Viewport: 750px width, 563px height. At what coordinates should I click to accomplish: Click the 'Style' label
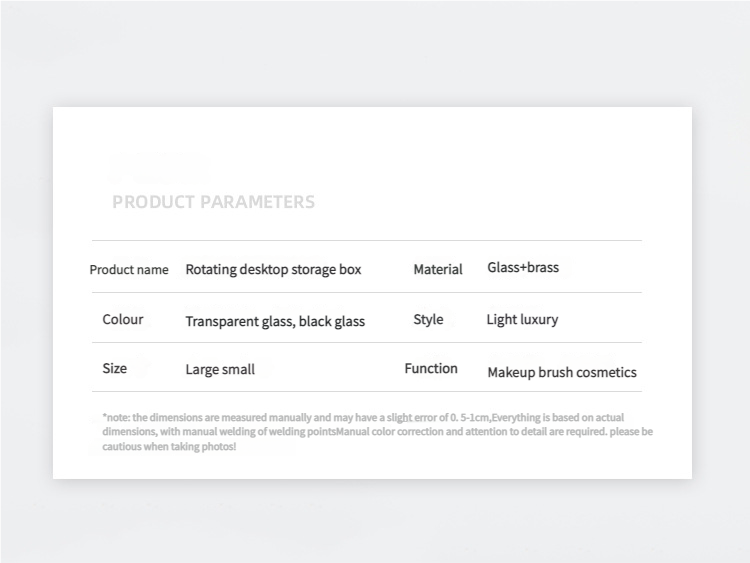(x=428, y=319)
